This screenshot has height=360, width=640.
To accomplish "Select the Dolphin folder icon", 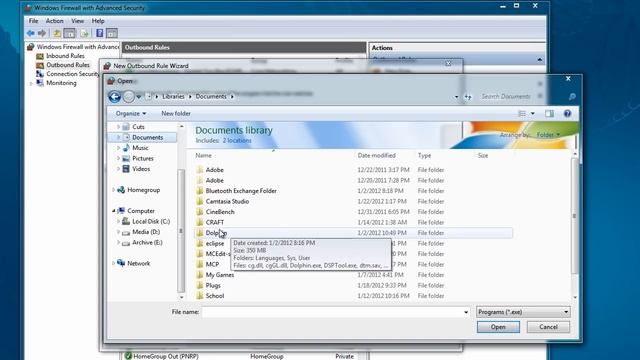I will (x=200, y=233).
